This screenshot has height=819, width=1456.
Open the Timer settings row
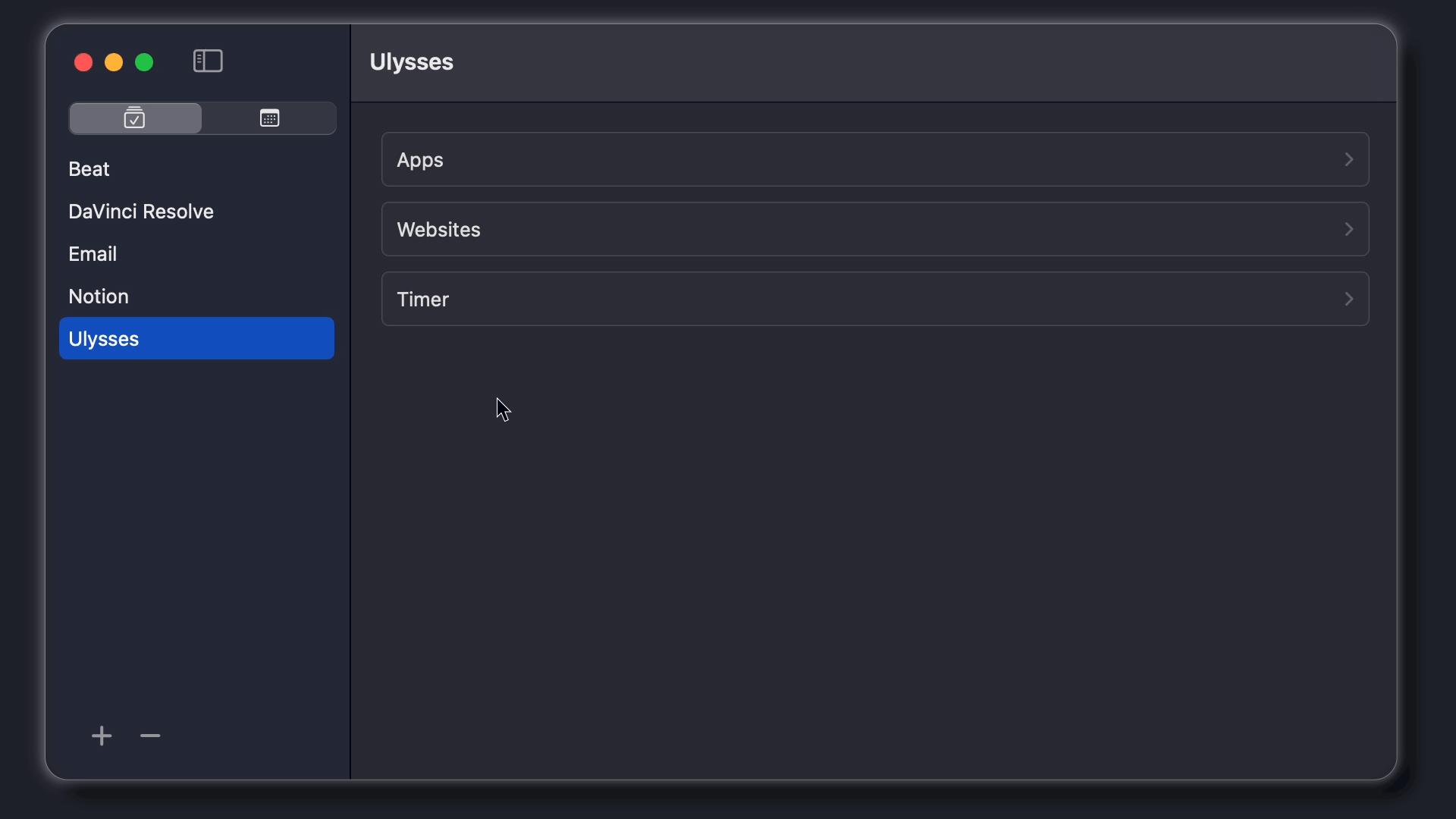click(x=875, y=299)
